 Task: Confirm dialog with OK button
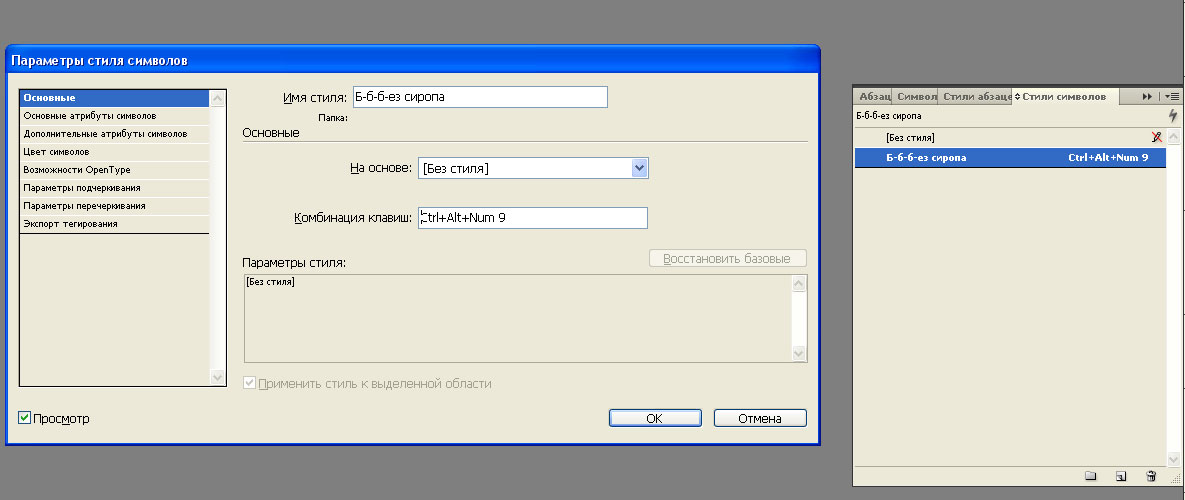655,418
